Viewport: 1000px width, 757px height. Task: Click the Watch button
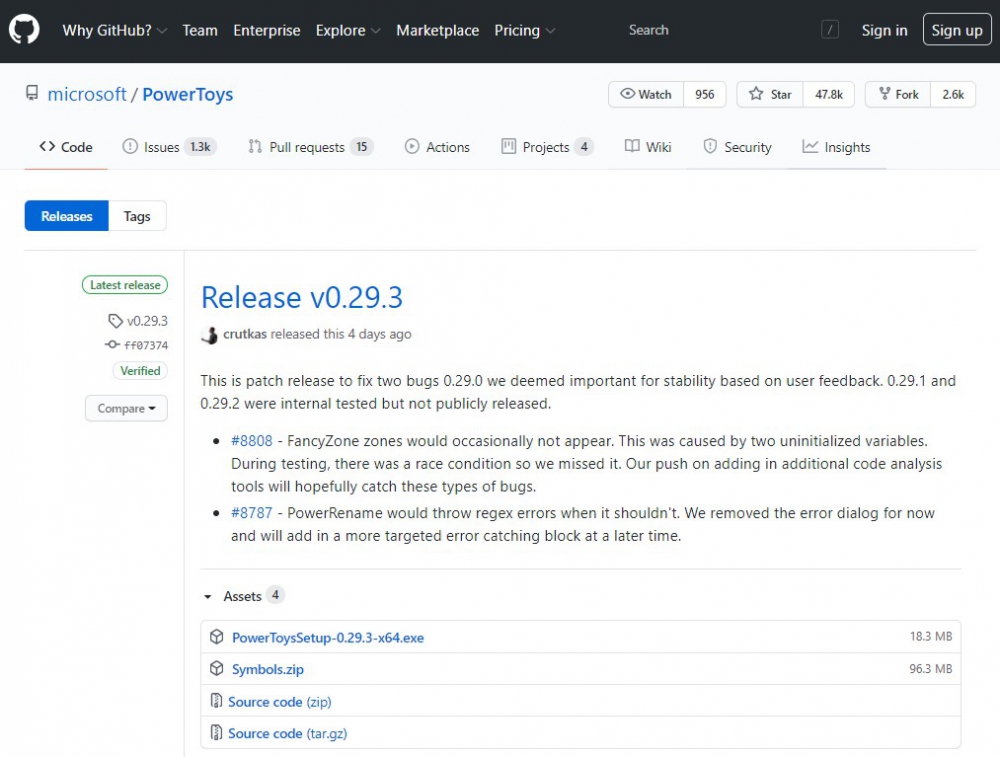pos(645,94)
